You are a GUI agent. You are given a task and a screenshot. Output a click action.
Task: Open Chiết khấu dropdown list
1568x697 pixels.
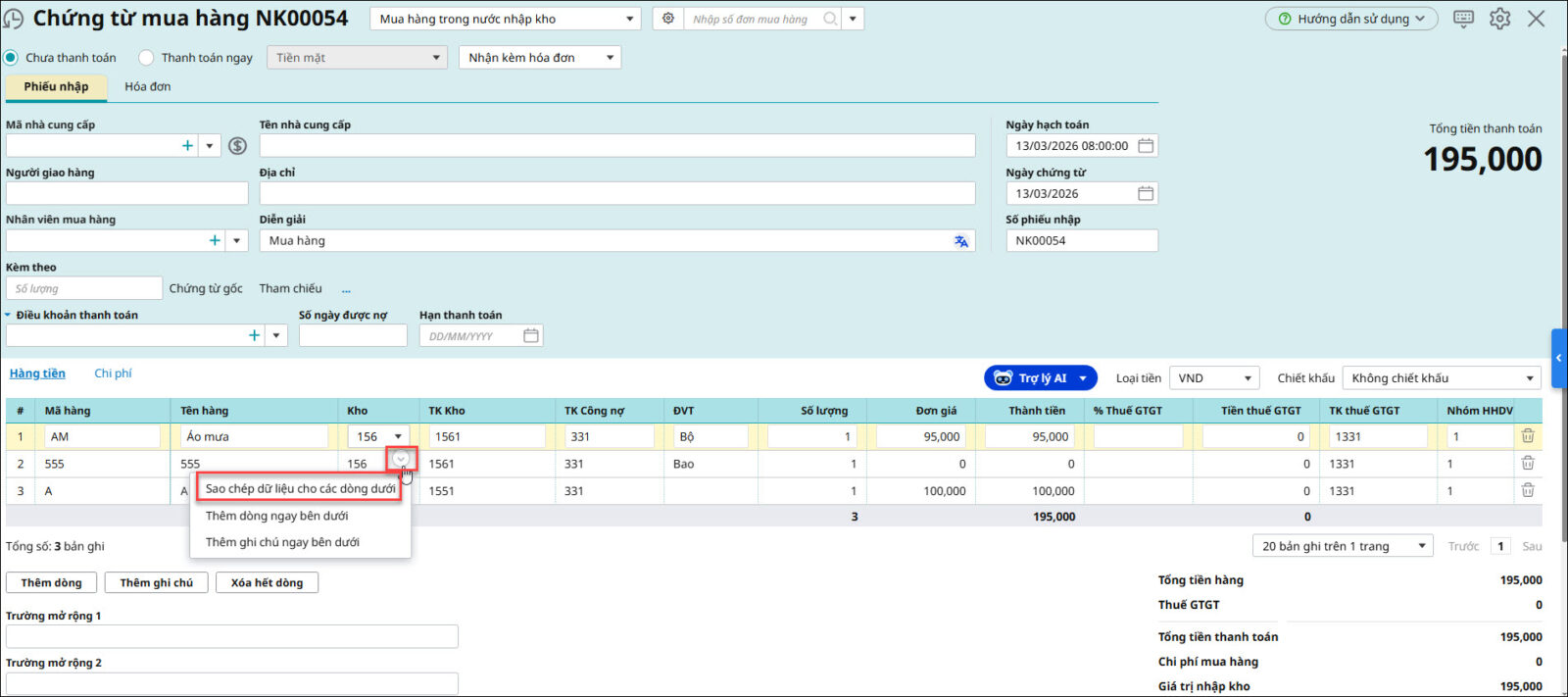[1529, 378]
